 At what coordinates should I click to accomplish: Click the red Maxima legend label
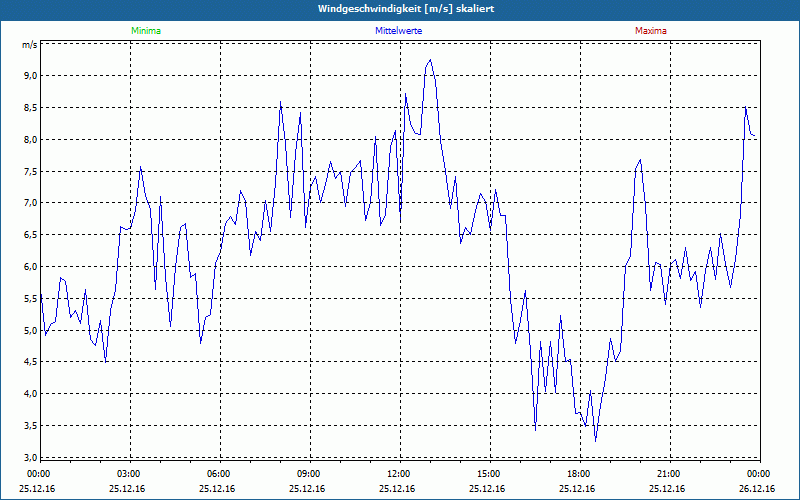point(651,31)
